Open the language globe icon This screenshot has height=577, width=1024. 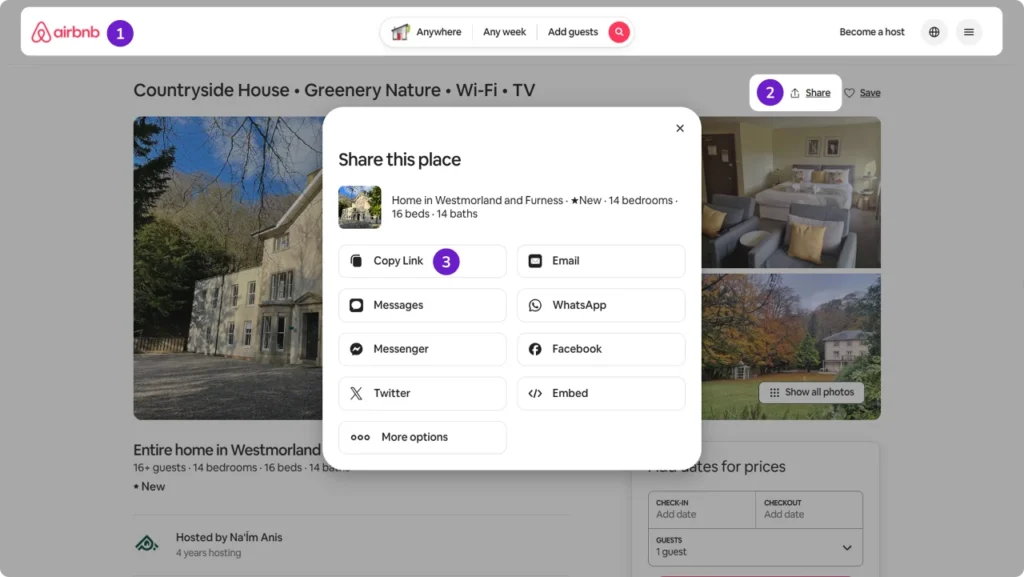[934, 31]
